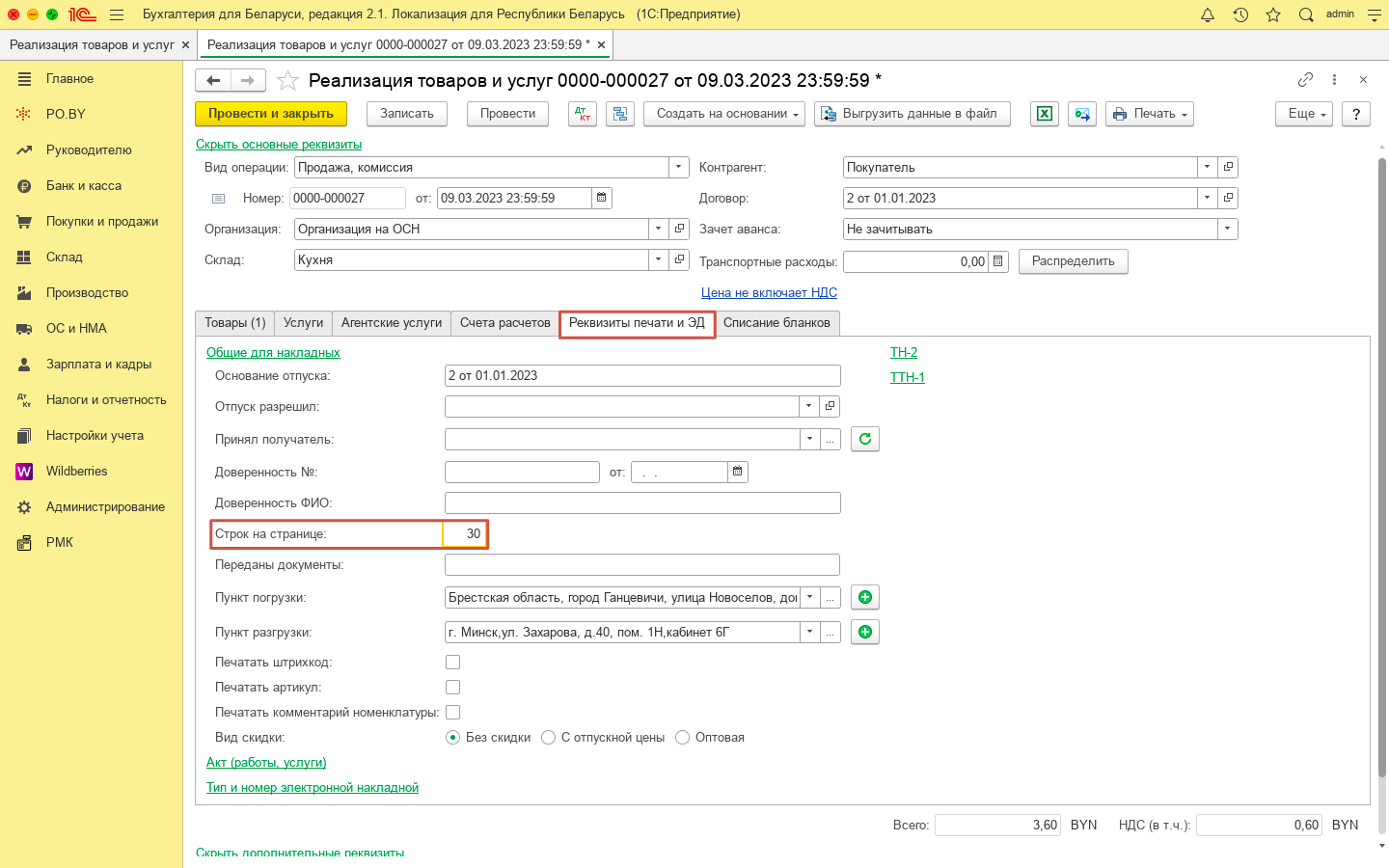Screen dimensions: 1389x868
Task: Expand the 'Вид операции' dropdown
Action: tap(679, 168)
